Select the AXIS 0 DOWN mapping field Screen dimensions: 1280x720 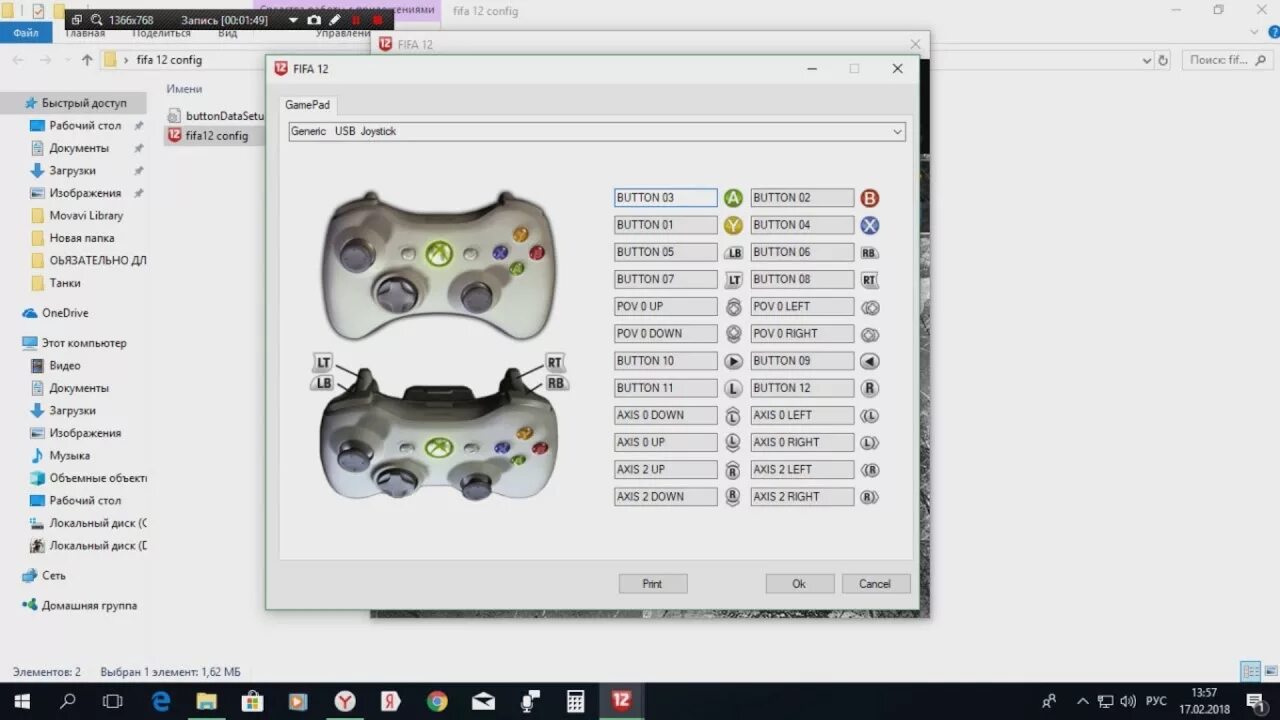tap(666, 415)
